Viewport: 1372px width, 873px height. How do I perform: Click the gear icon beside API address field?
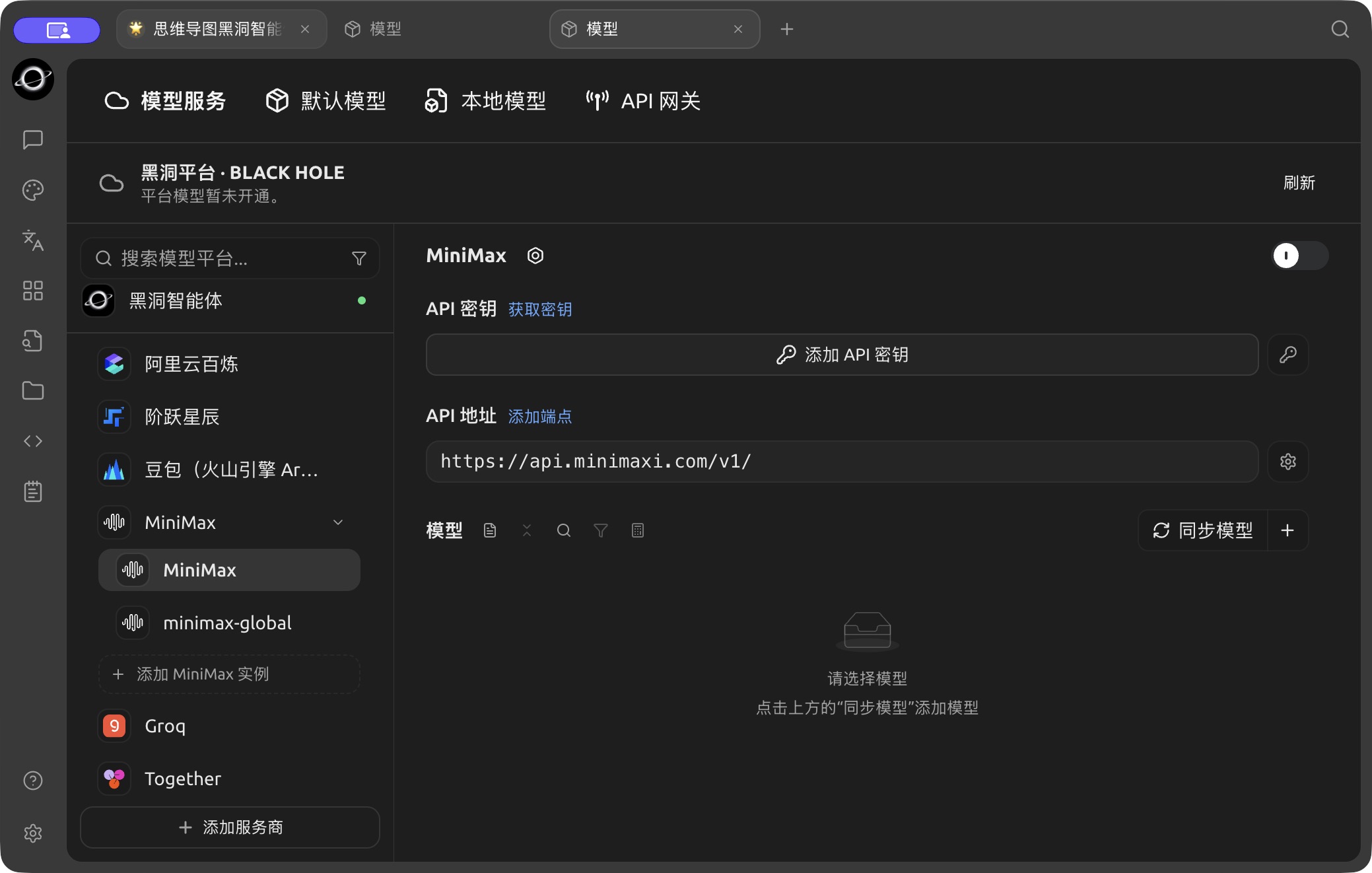(1288, 462)
